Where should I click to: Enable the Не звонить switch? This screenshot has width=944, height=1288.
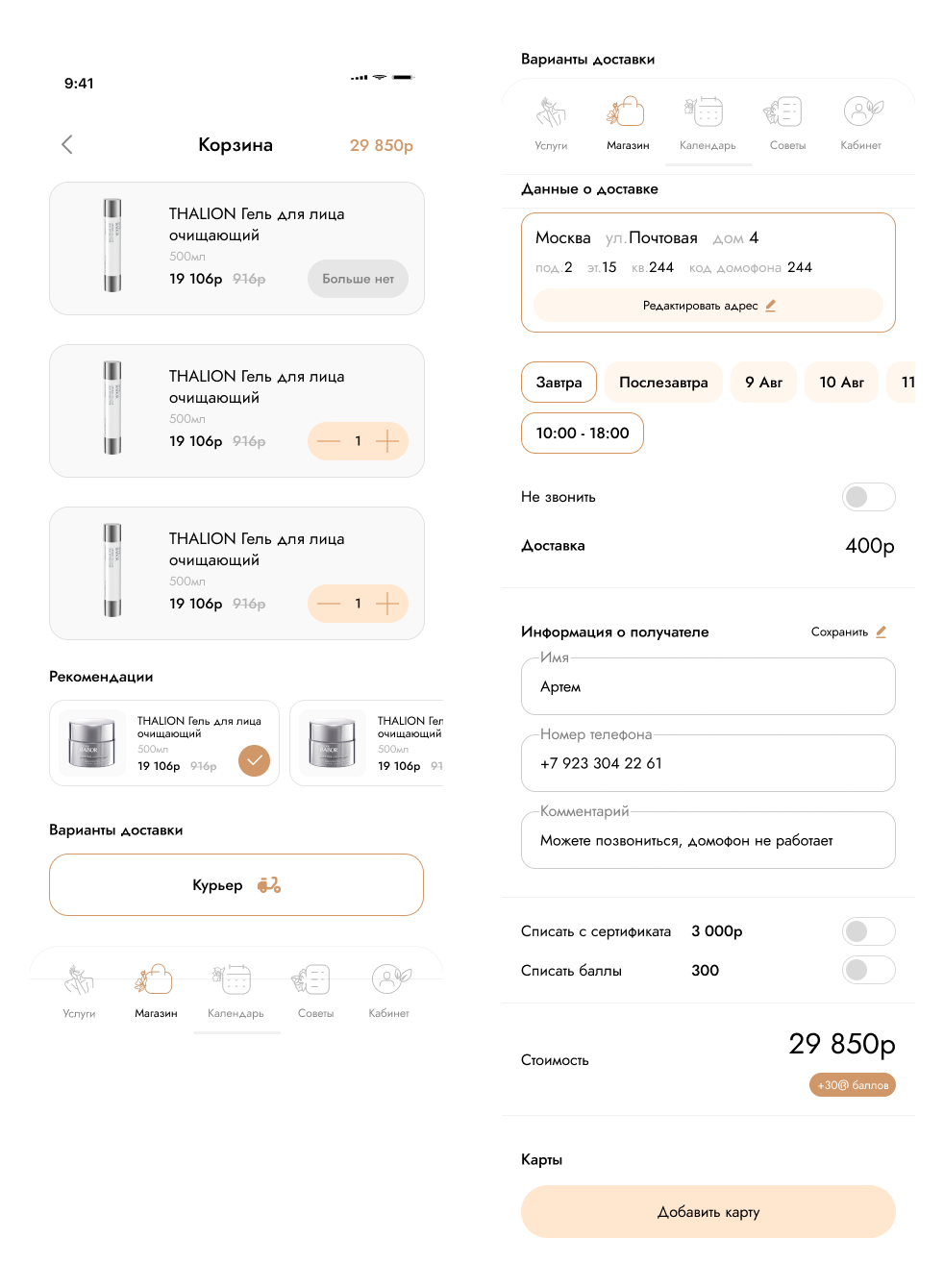(x=868, y=497)
